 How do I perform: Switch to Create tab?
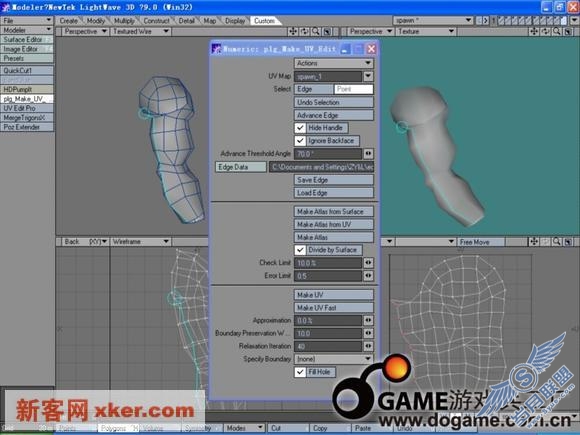pos(69,21)
